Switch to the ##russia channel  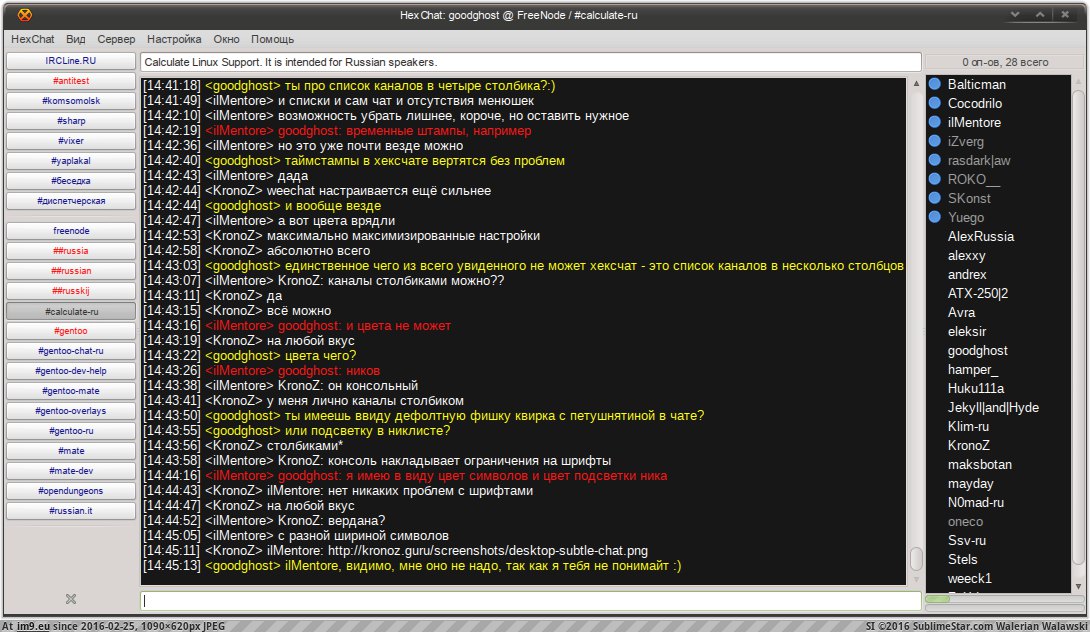(x=71, y=251)
